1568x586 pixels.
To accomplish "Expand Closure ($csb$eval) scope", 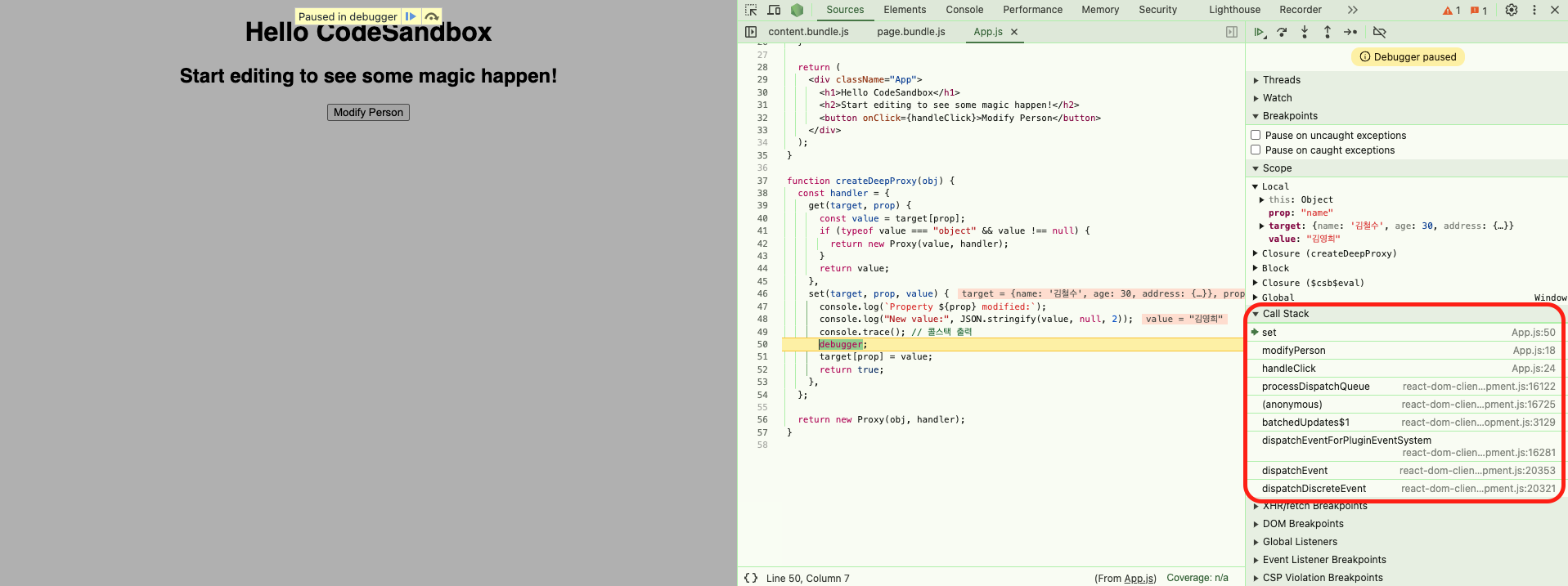I will [1255, 283].
